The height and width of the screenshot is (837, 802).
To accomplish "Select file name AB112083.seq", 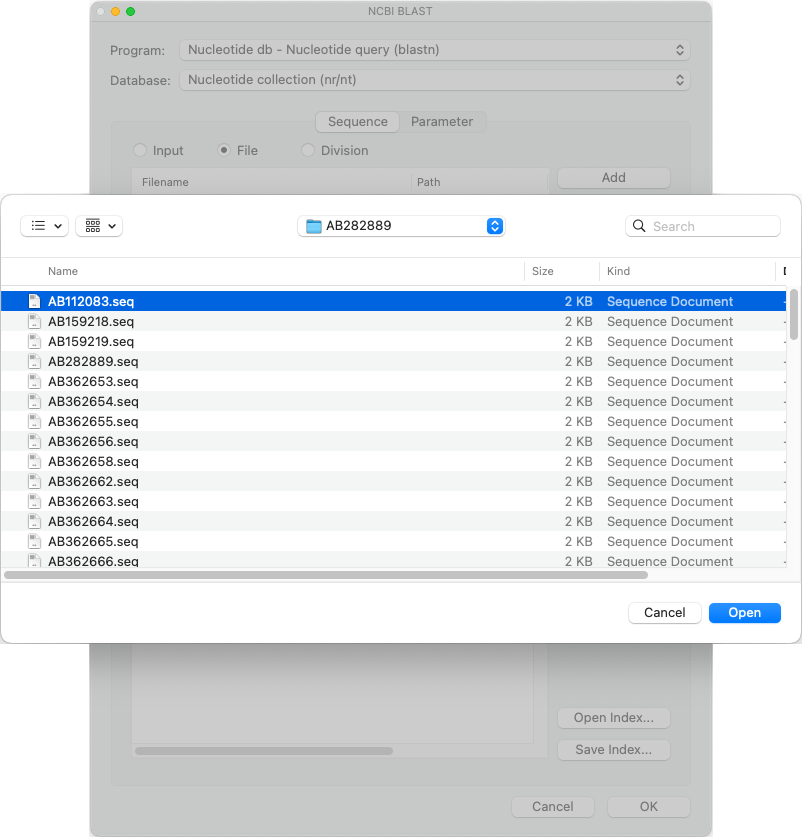I will coord(91,302).
